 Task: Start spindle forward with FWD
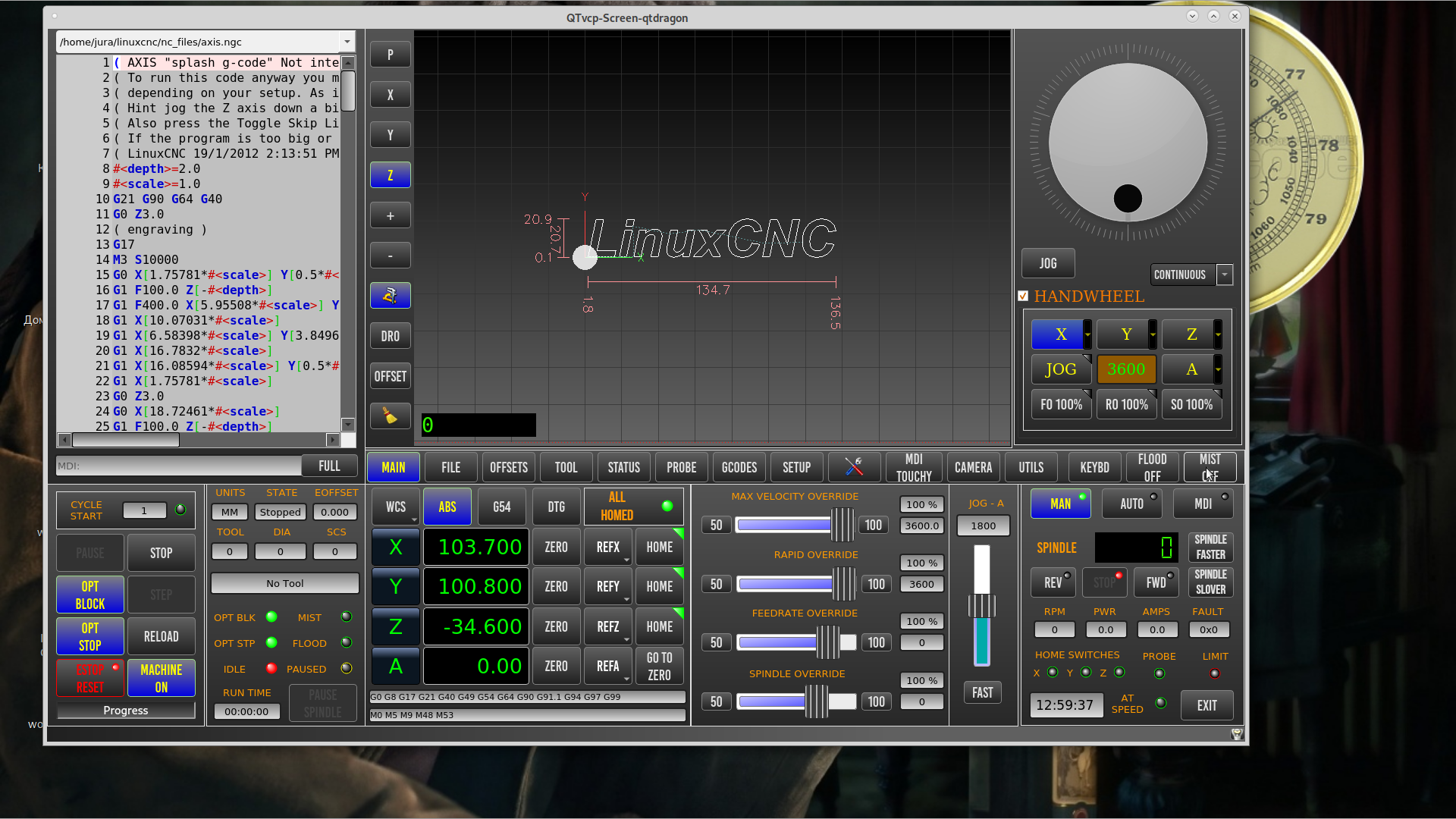tap(1156, 582)
